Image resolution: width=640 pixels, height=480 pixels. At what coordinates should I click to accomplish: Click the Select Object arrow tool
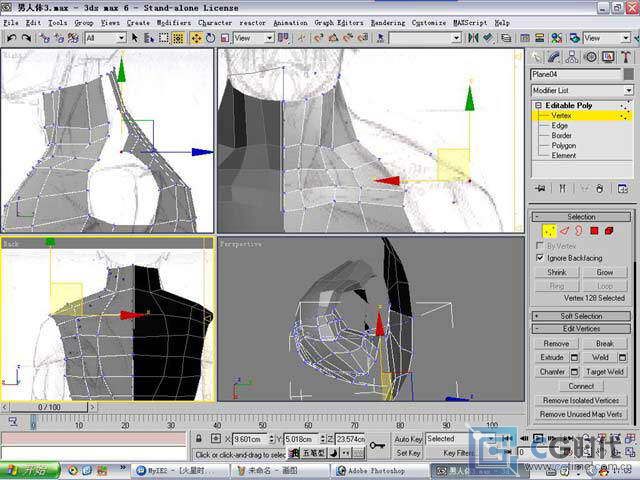pyautogui.click(x=134, y=38)
